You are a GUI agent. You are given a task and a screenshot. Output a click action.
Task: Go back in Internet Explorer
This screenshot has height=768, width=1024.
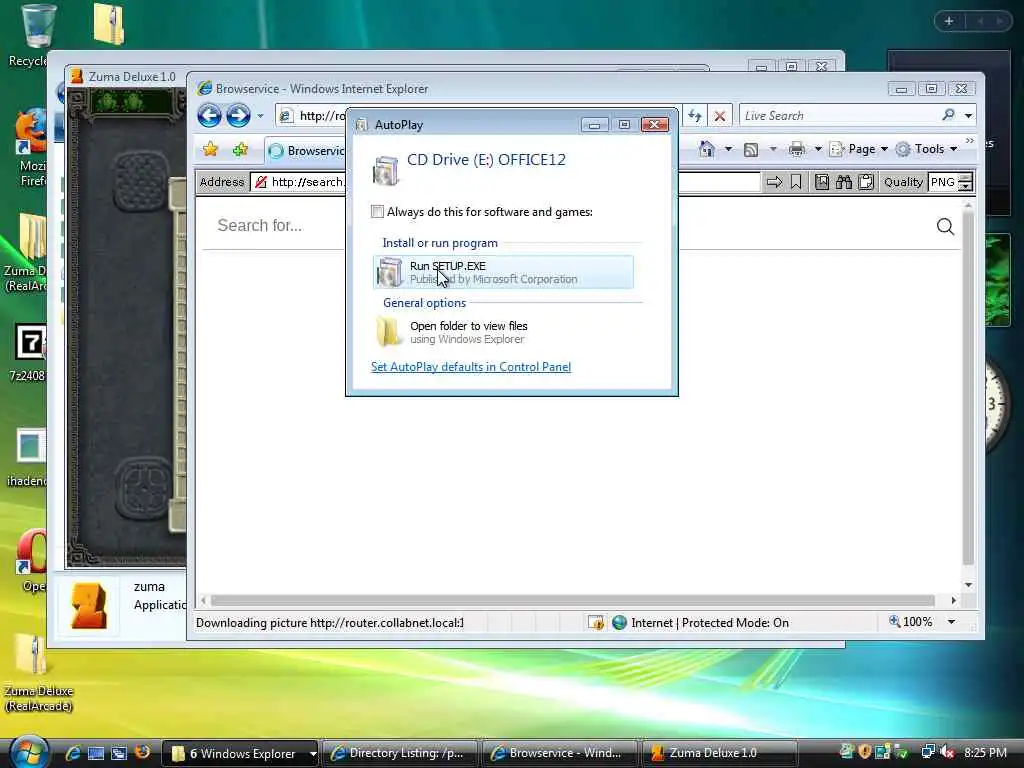pyautogui.click(x=210, y=116)
